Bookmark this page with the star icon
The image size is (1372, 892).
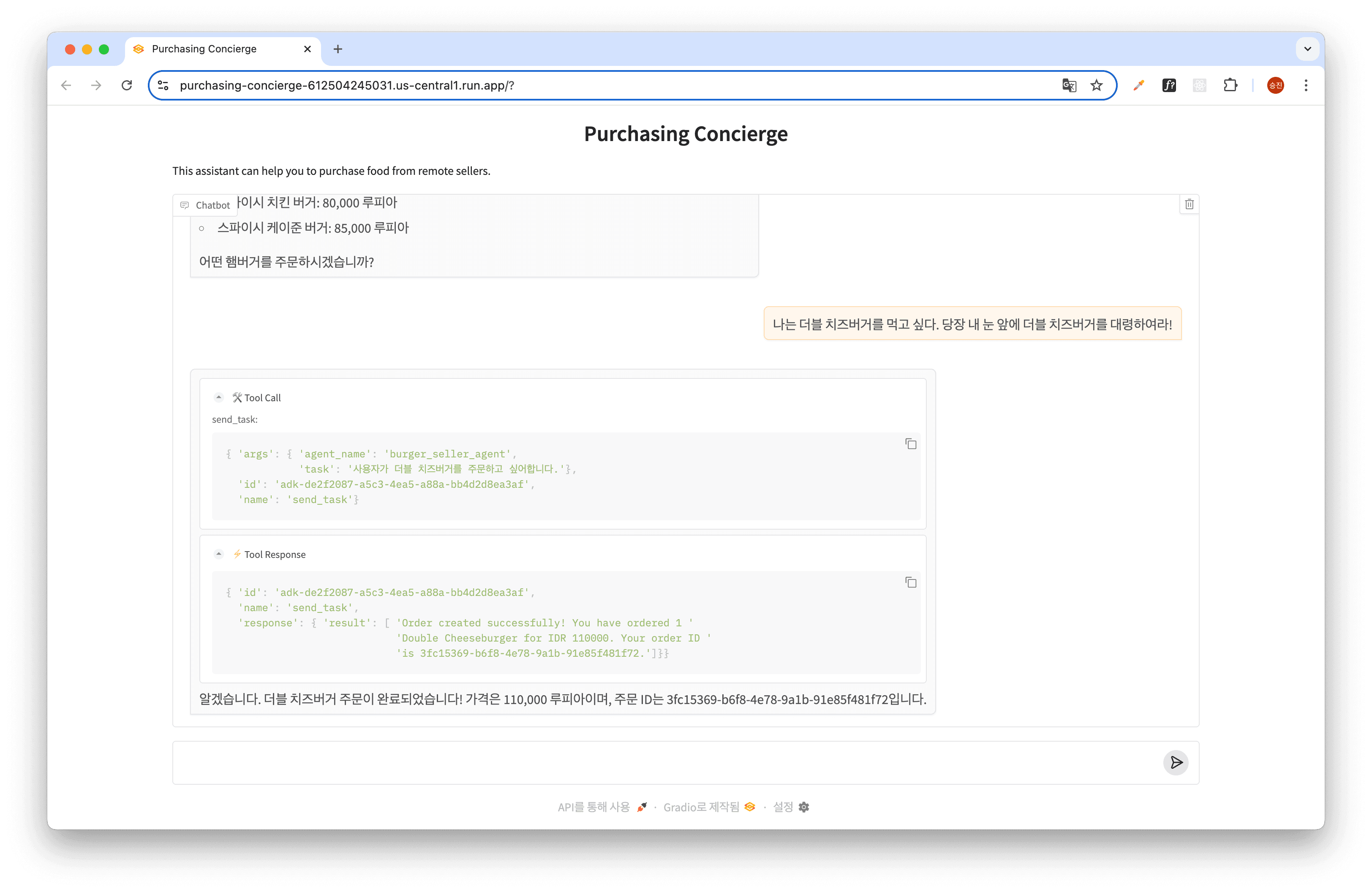click(x=1097, y=85)
